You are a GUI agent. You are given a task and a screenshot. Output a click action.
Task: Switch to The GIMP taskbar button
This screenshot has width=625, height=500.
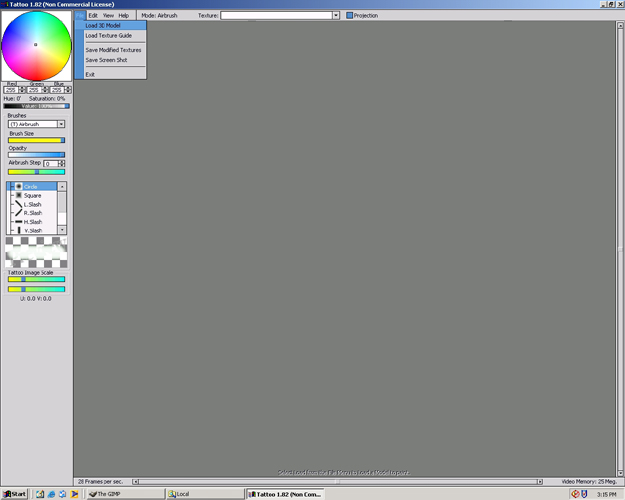pos(125,494)
